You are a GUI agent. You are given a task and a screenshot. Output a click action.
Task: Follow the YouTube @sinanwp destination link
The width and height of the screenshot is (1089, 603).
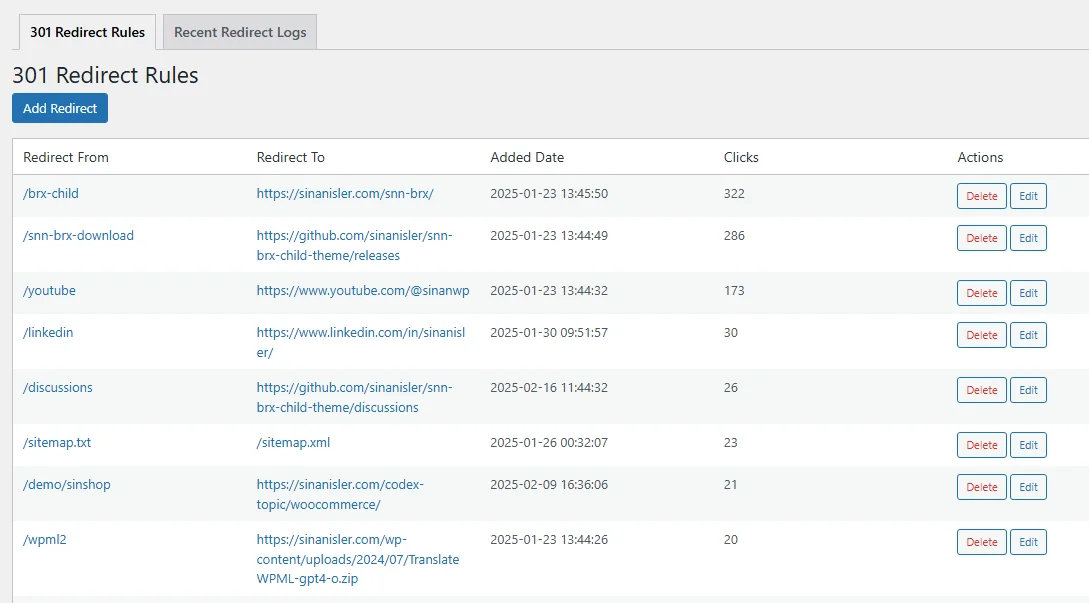pyautogui.click(x=362, y=290)
